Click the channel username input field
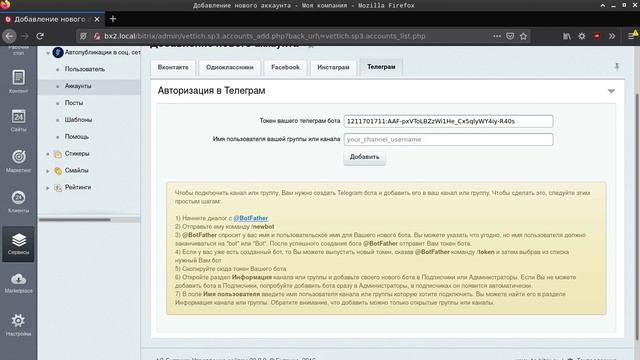 [448, 140]
